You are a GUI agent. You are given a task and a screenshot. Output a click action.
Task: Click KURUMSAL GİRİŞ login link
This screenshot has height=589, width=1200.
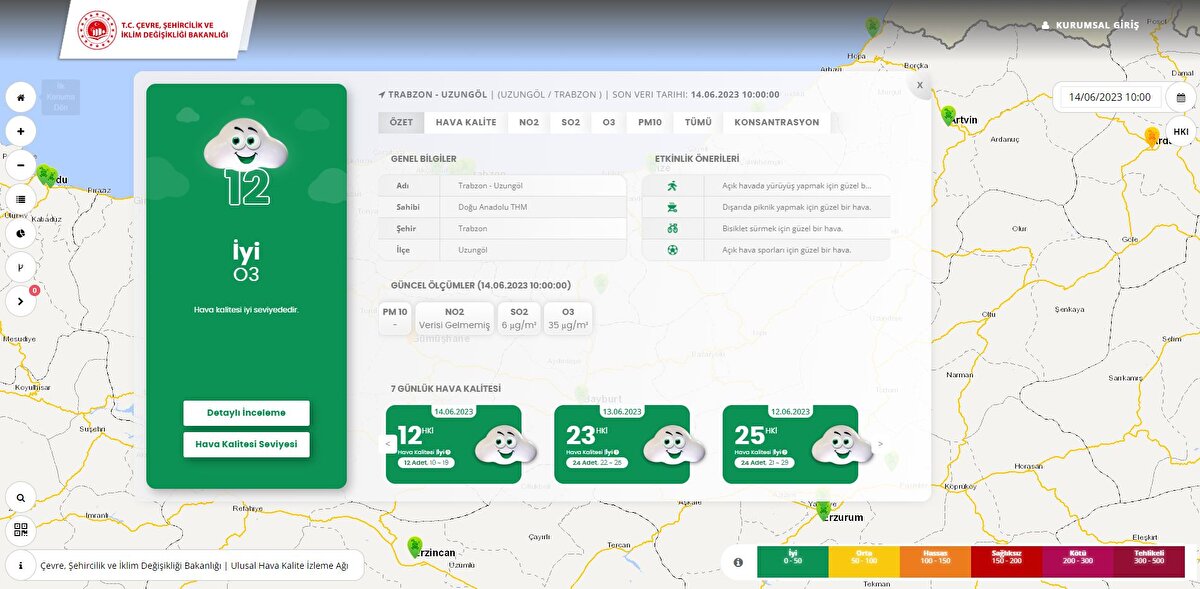(x=1090, y=25)
